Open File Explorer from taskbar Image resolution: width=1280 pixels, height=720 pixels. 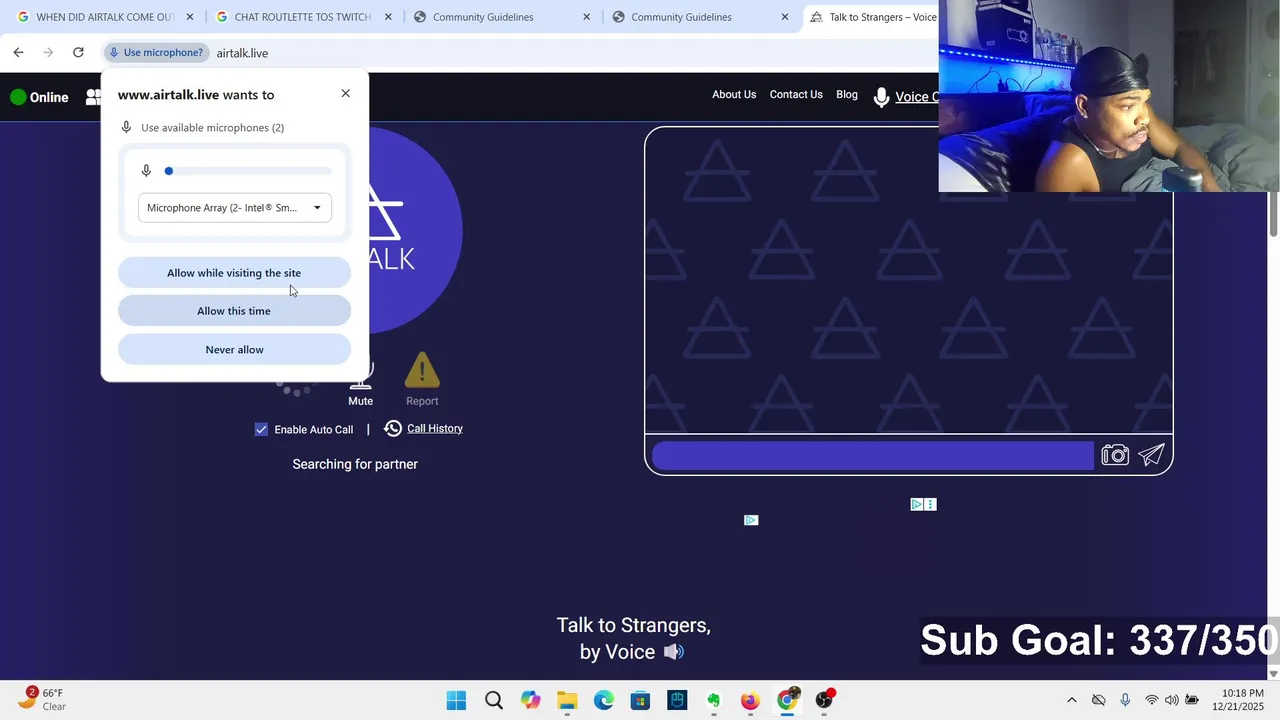(567, 700)
